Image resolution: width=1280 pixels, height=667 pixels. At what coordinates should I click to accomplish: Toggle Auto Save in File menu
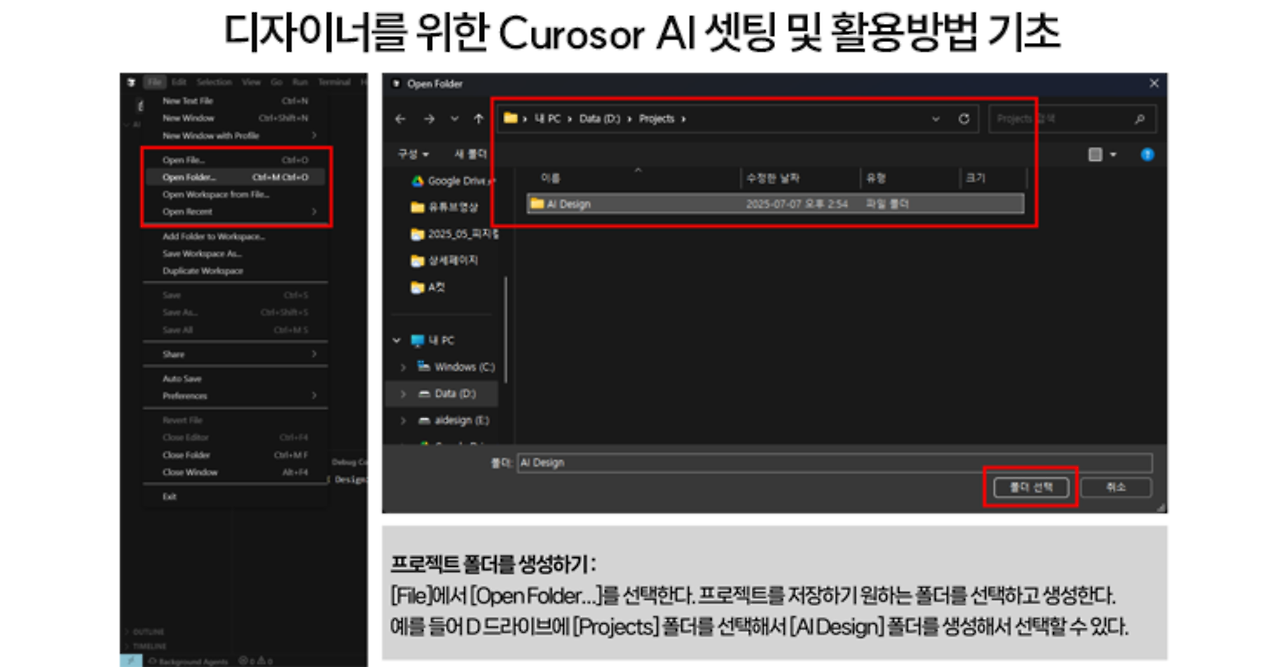pos(235,379)
